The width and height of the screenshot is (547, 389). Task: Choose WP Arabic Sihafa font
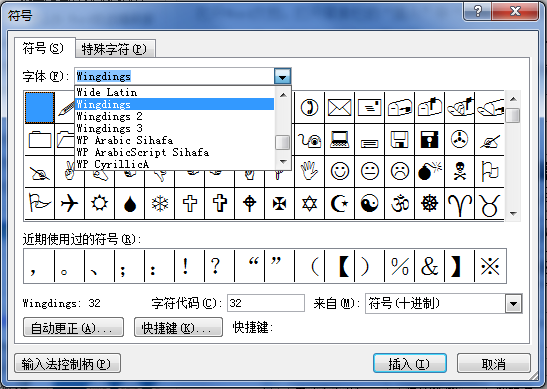tap(175, 140)
